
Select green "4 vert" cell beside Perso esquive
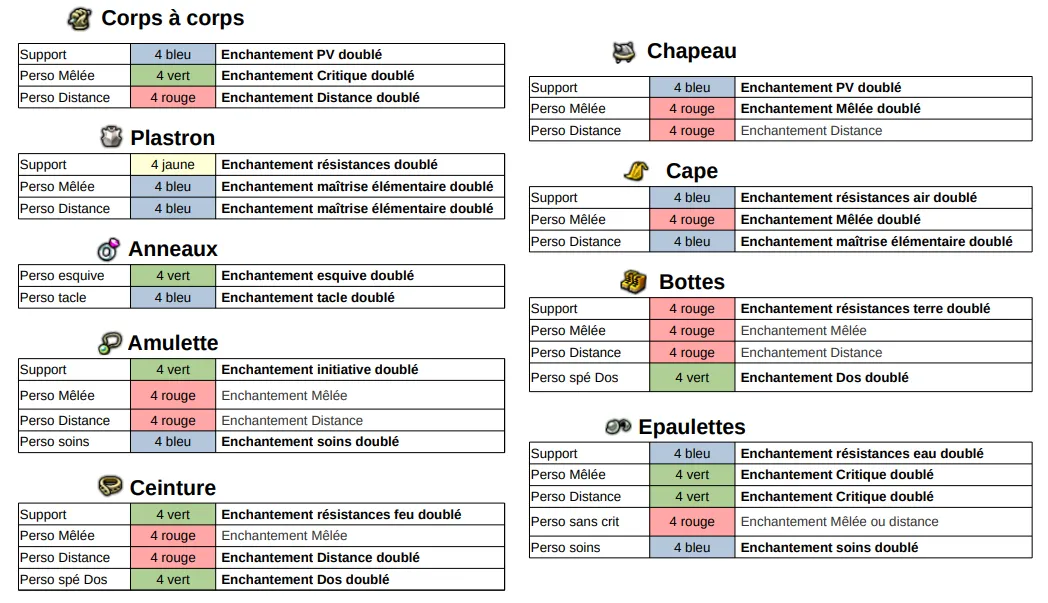[172, 276]
